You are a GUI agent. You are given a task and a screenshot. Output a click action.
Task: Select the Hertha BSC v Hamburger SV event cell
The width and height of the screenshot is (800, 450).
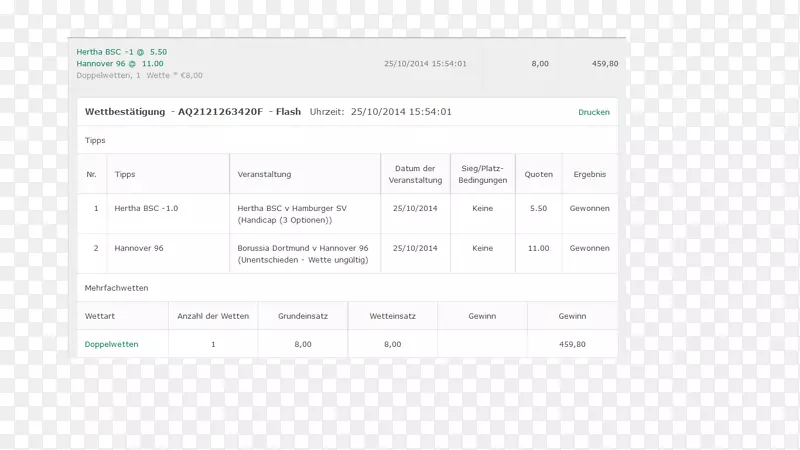tap(290, 214)
